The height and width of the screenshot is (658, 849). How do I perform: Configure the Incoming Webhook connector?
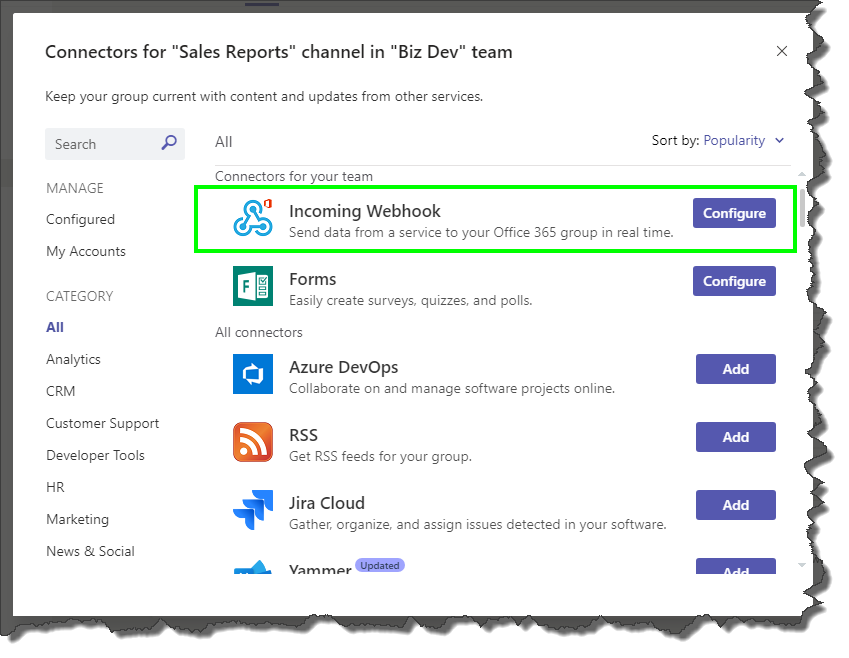[x=734, y=213]
